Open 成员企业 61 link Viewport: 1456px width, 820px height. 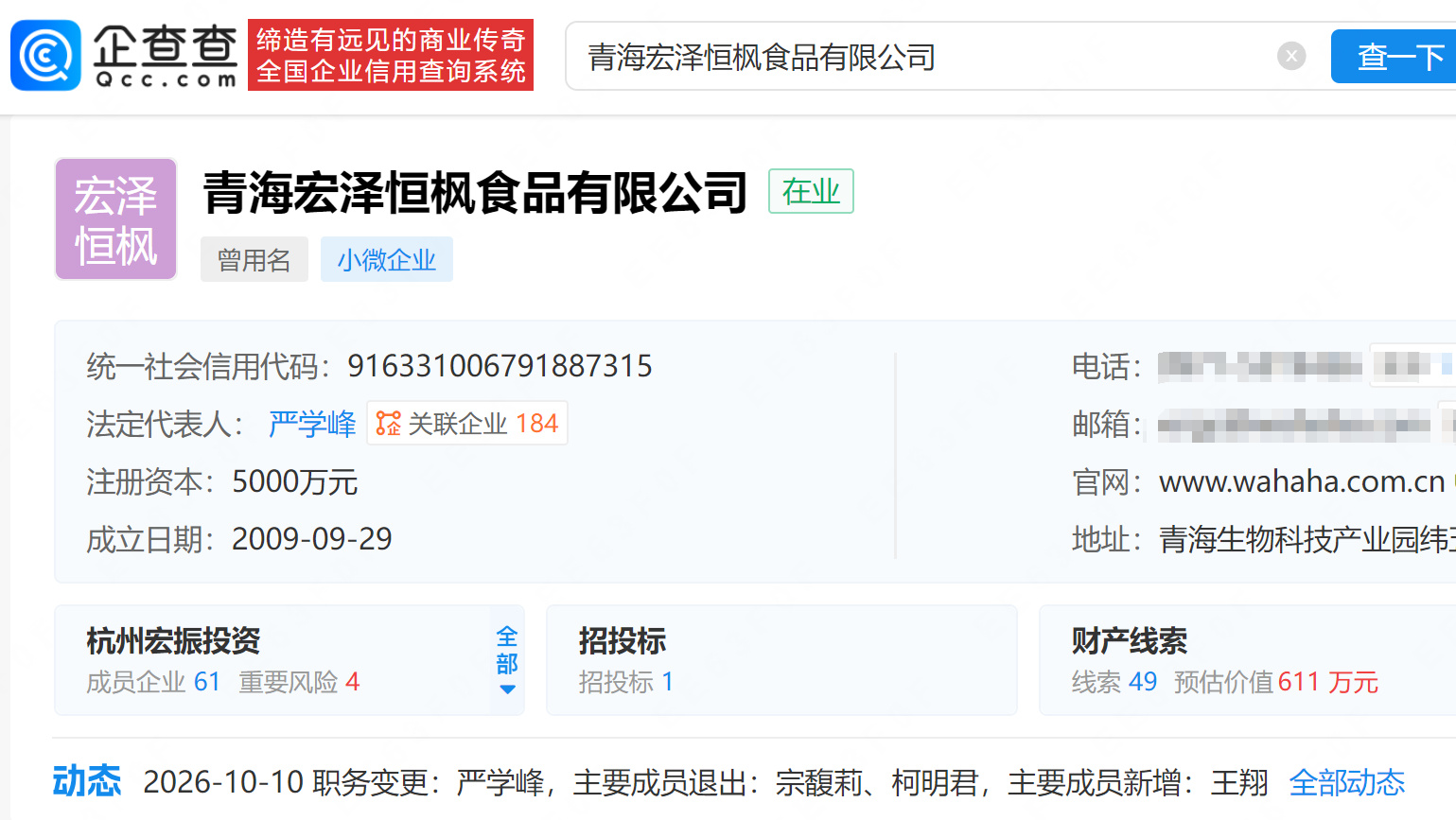(x=153, y=682)
